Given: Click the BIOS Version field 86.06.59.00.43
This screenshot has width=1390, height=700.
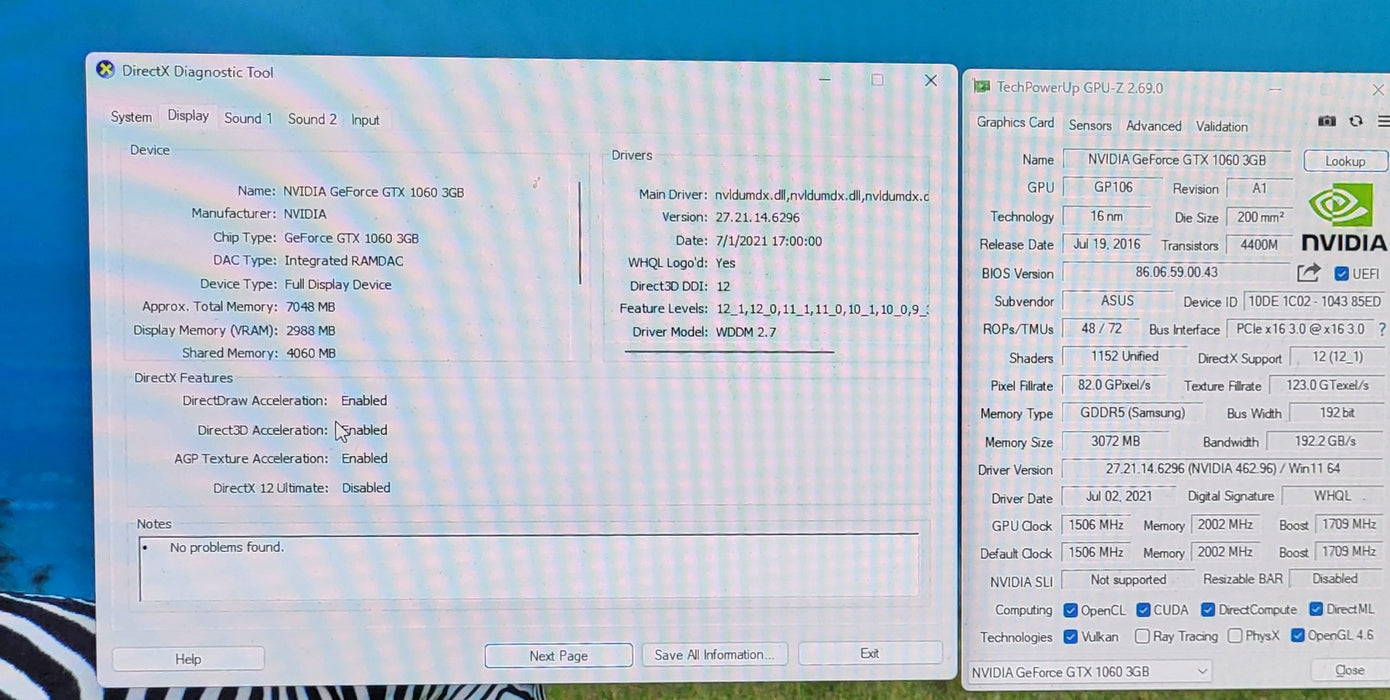Looking at the screenshot, I should click(1176, 272).
